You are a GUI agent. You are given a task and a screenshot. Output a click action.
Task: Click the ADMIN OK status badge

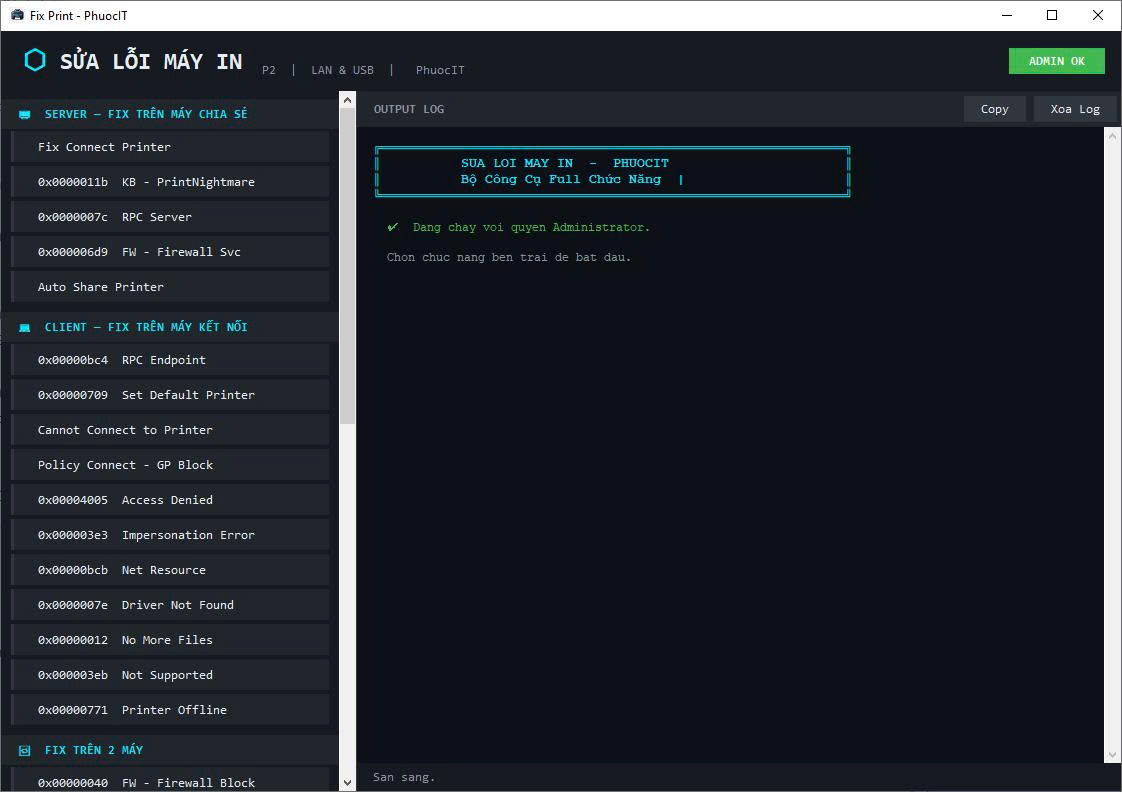(1056, 61)
